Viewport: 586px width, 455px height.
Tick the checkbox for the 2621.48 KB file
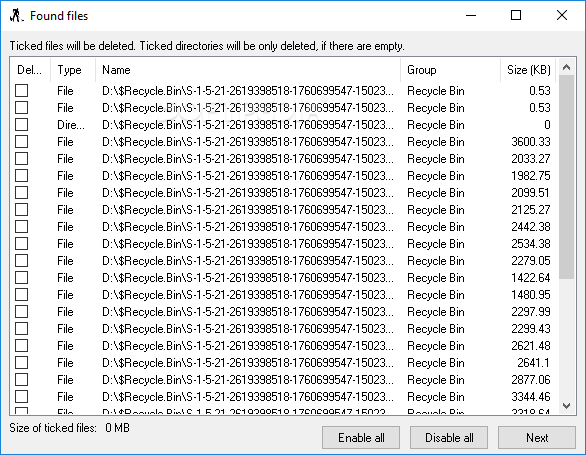coord(21,346)
